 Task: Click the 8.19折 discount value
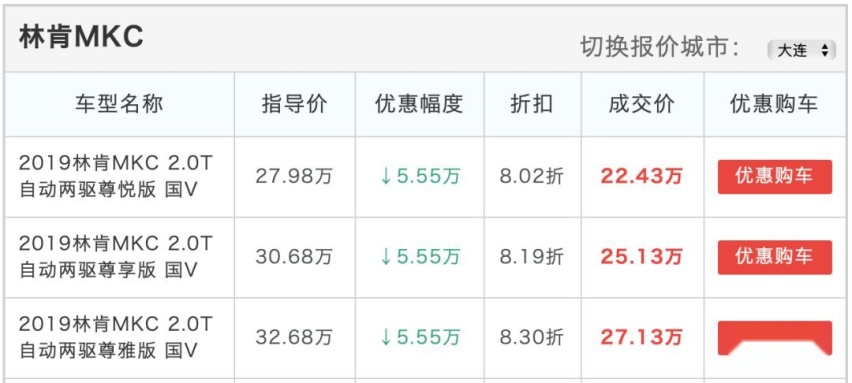(532, 257)
